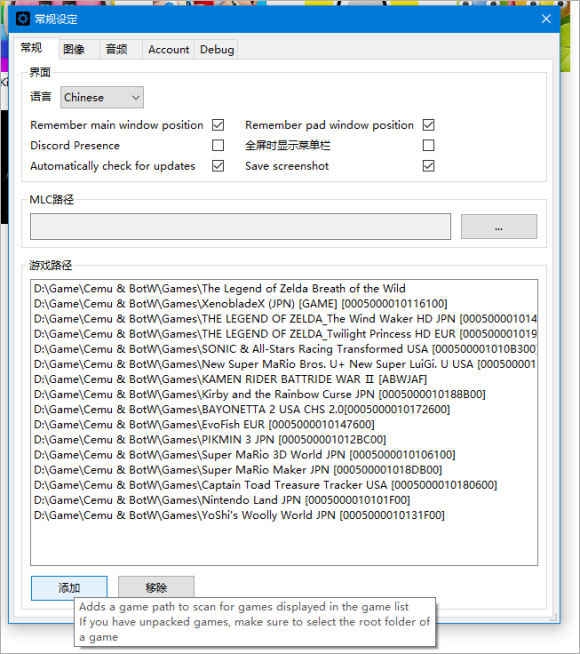
Task: Toggle Remember pad window position checkbox
Action: pyautogui.click(x=428, y=125)
